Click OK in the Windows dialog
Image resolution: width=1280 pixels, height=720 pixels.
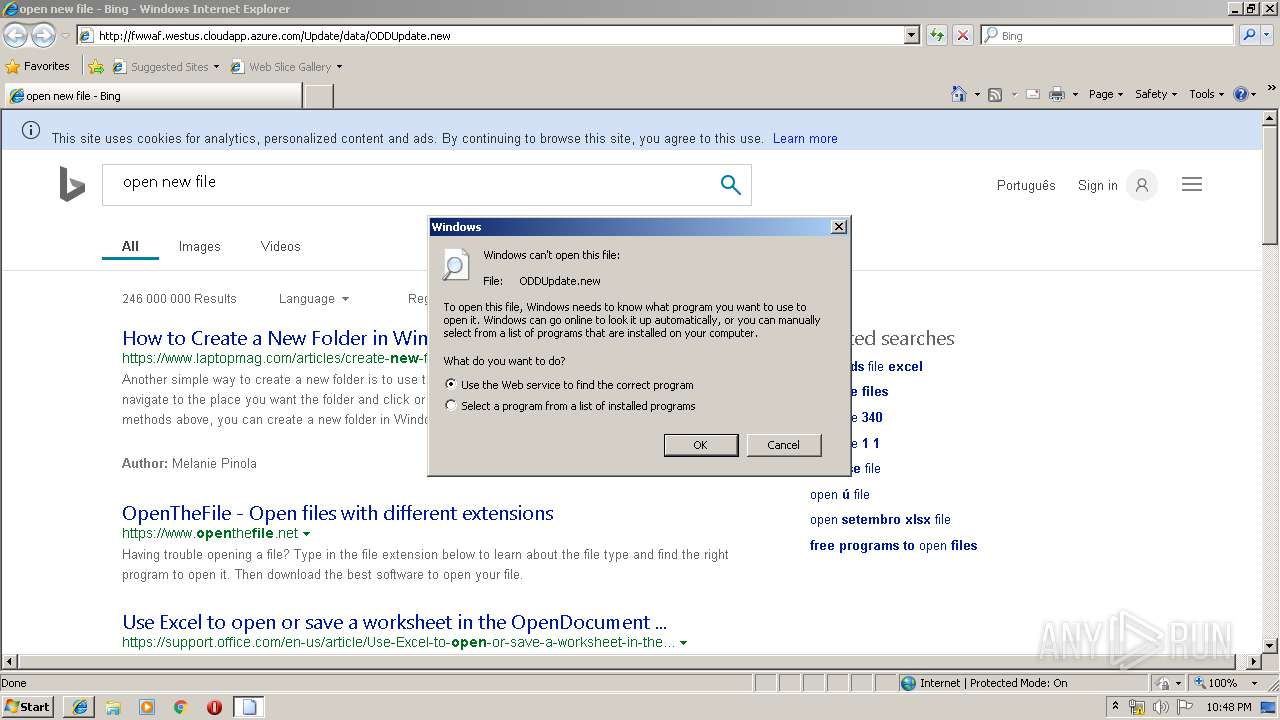(700, 445)
